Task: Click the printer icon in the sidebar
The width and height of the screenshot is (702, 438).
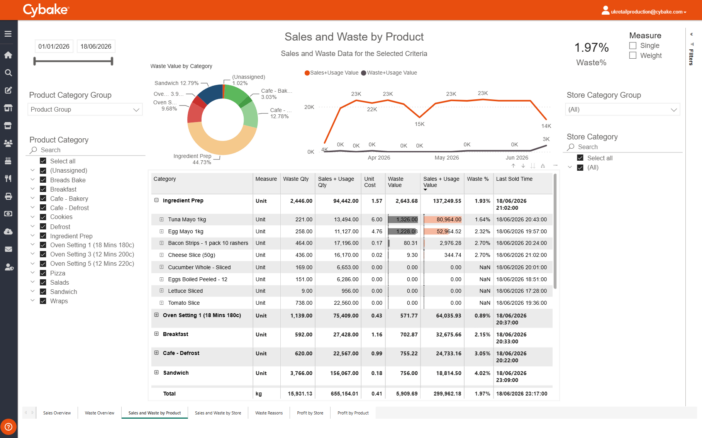Action: (x=8, y=196)
